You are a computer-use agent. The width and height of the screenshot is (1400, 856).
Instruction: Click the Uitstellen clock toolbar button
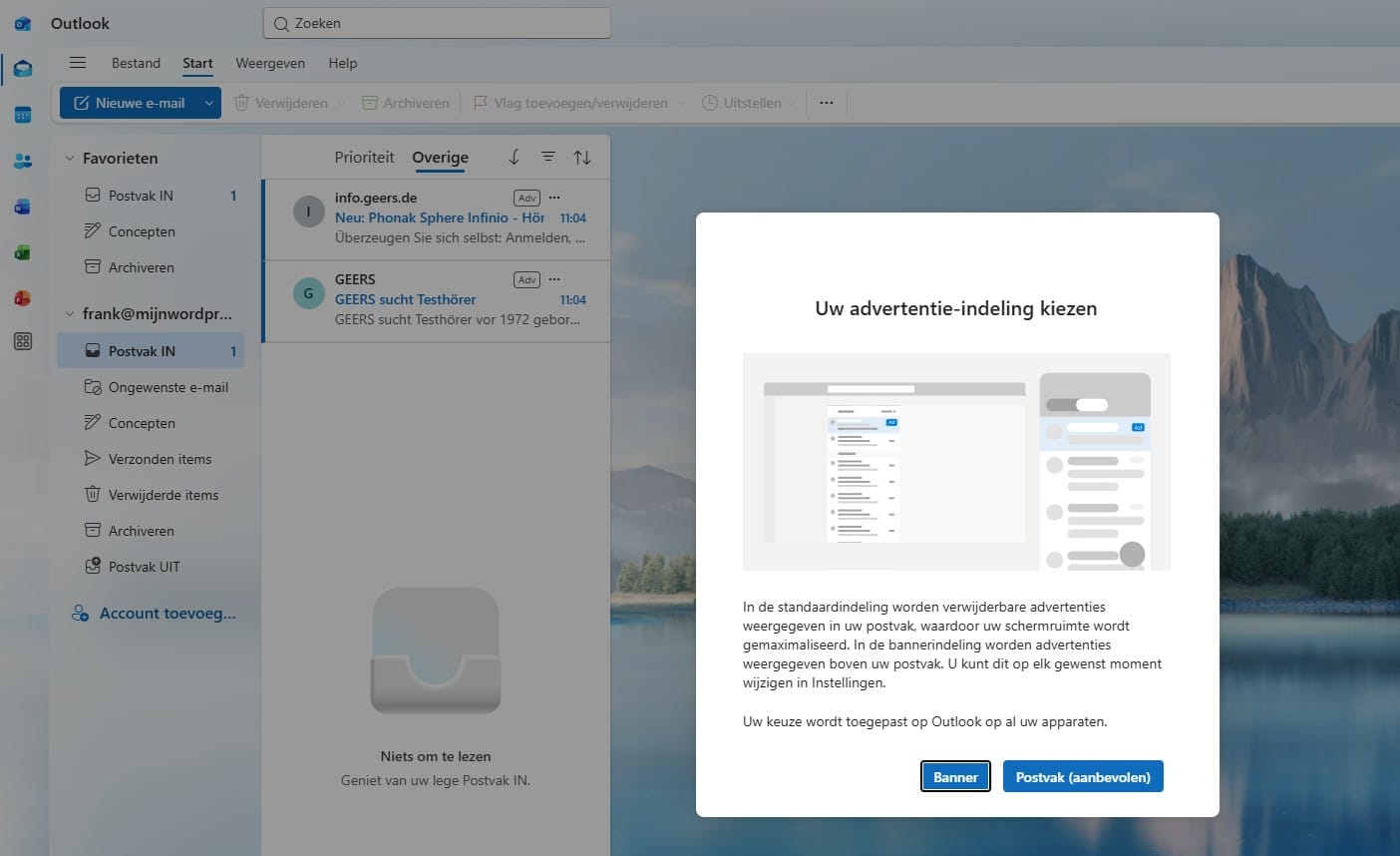(x=742, y=103)
